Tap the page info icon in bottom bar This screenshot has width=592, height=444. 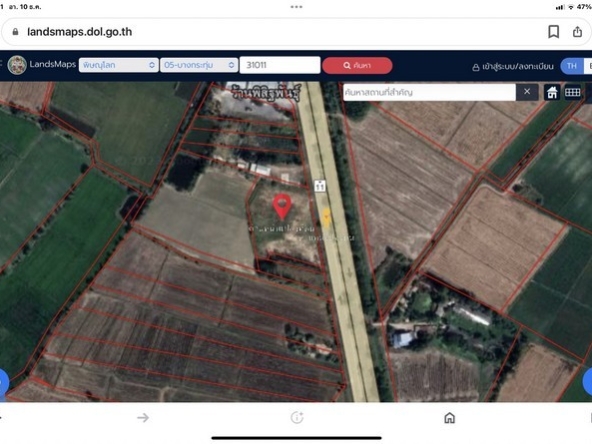(x=297, y=418)
